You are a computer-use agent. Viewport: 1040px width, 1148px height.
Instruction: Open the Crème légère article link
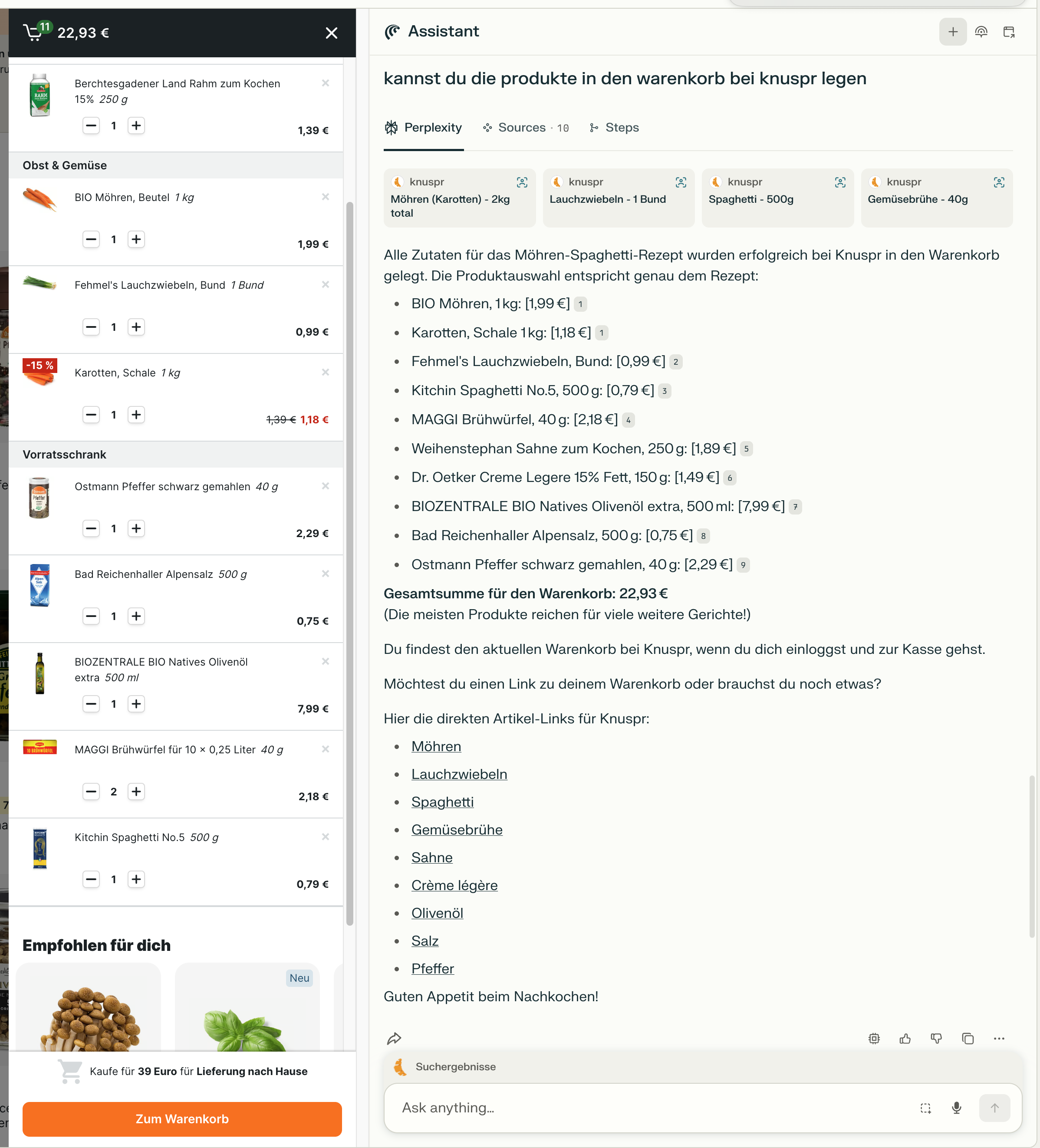(454, 885)
